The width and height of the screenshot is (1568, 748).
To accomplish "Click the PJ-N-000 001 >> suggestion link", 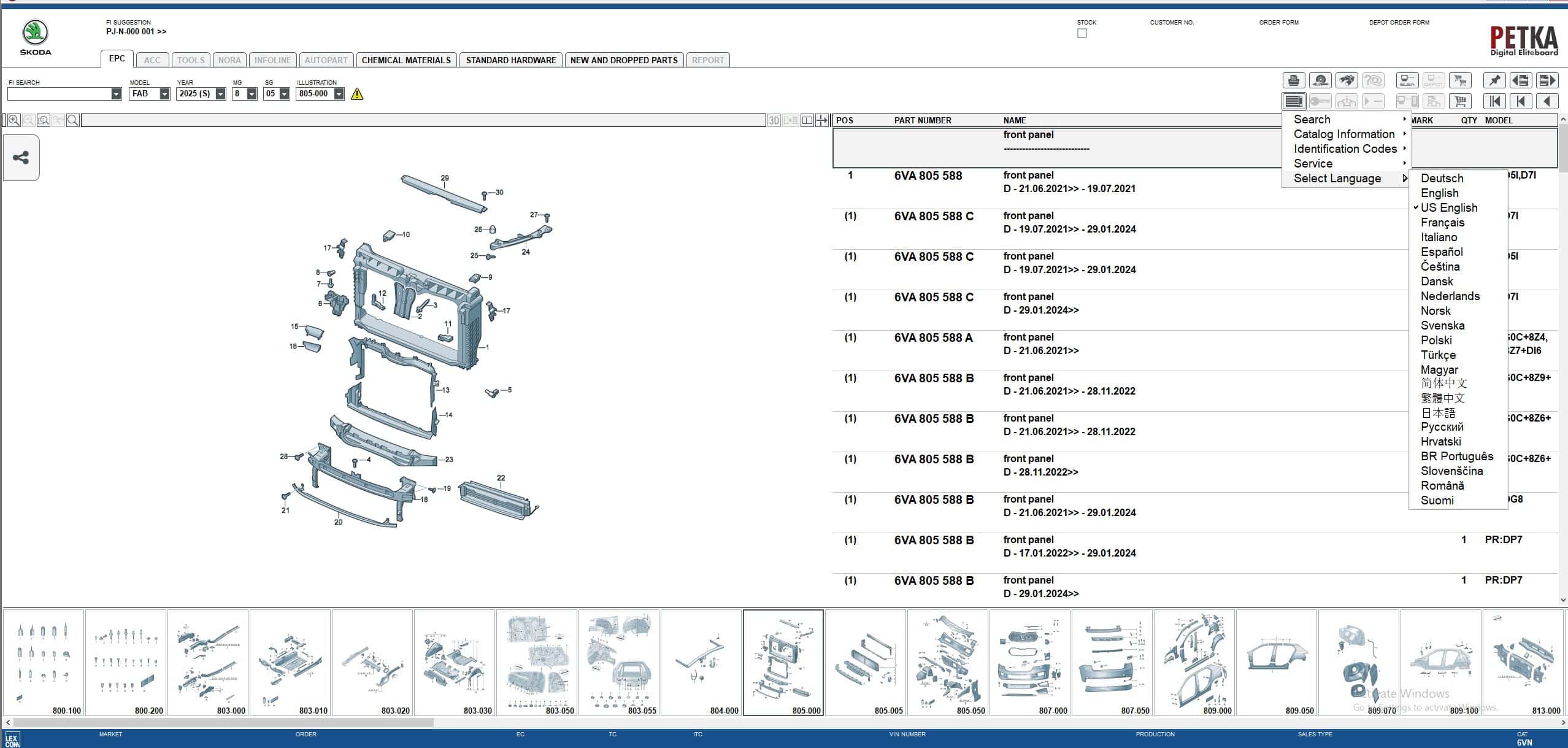I will pyautogui.click(x=136, y=32).
